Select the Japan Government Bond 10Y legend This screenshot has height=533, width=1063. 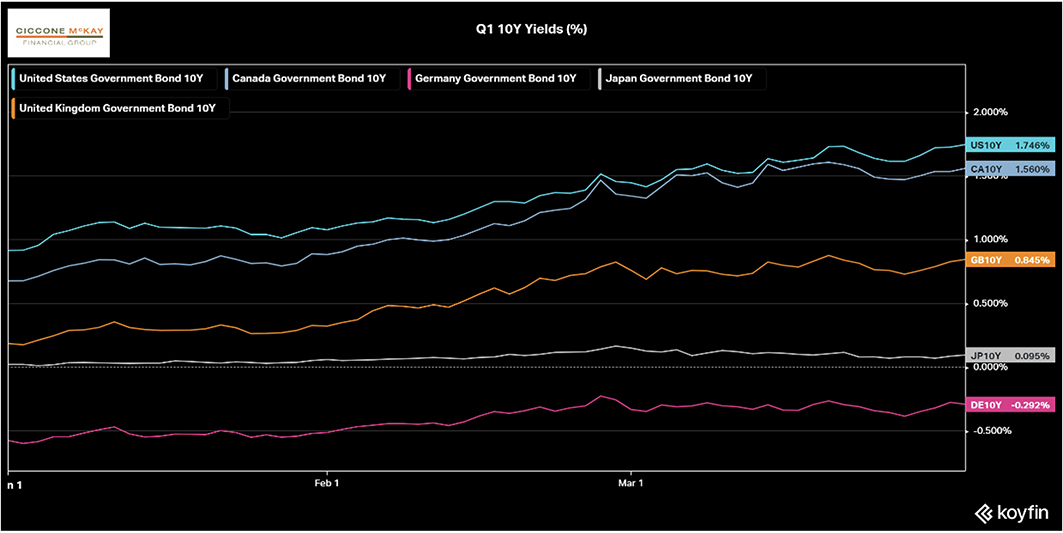(680, 78)
